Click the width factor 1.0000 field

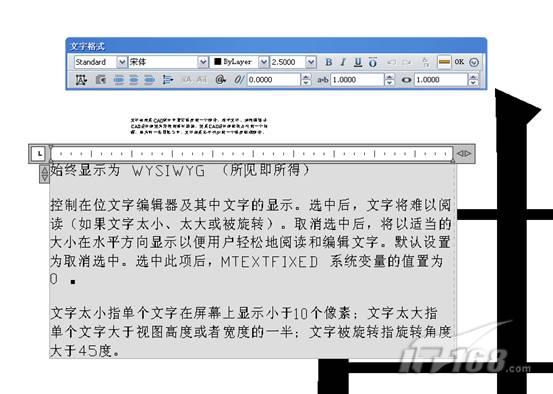point(441,80)
